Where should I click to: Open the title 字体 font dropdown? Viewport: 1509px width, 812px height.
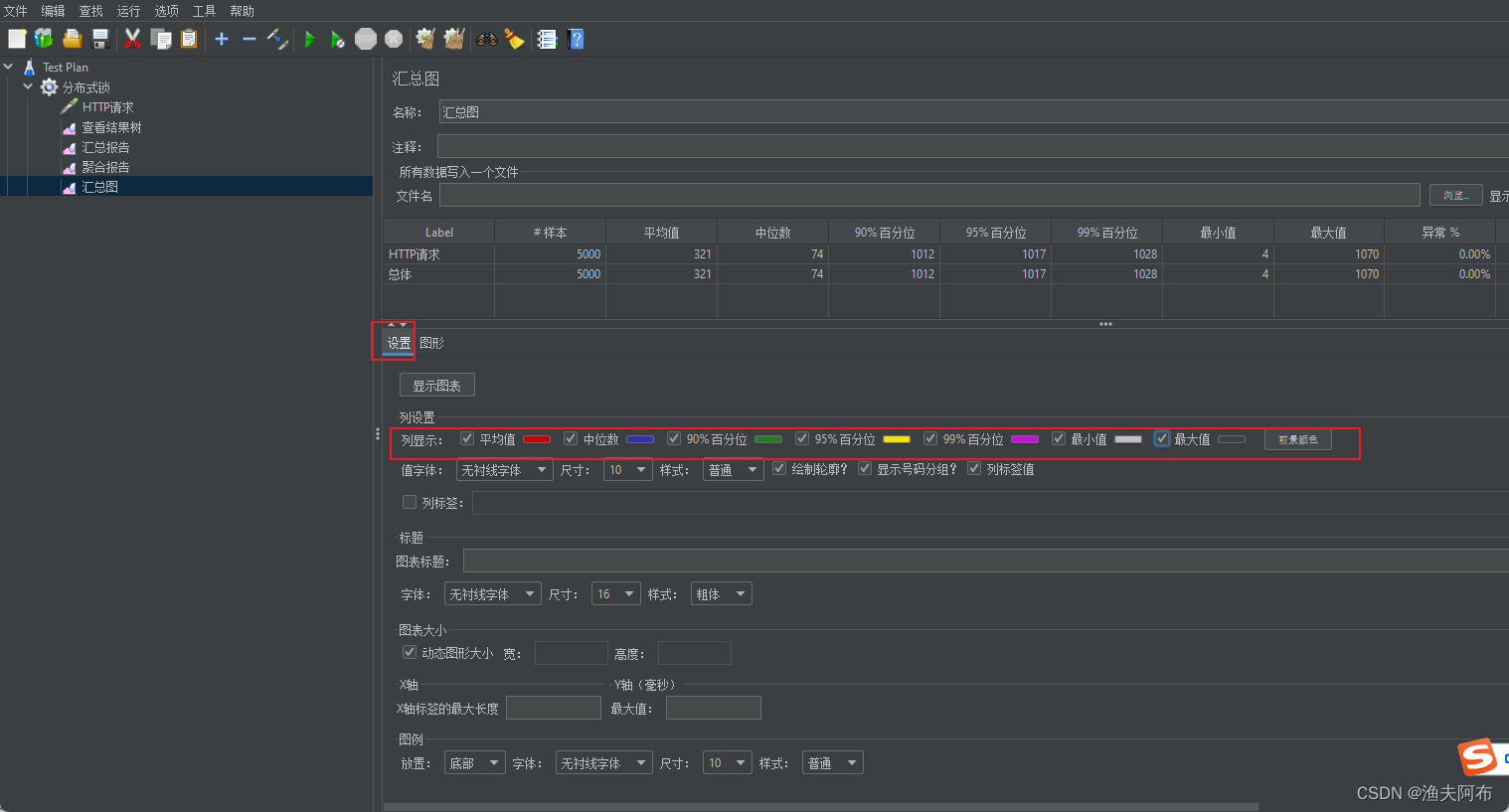pyautogui.click(x=493, y=593)
